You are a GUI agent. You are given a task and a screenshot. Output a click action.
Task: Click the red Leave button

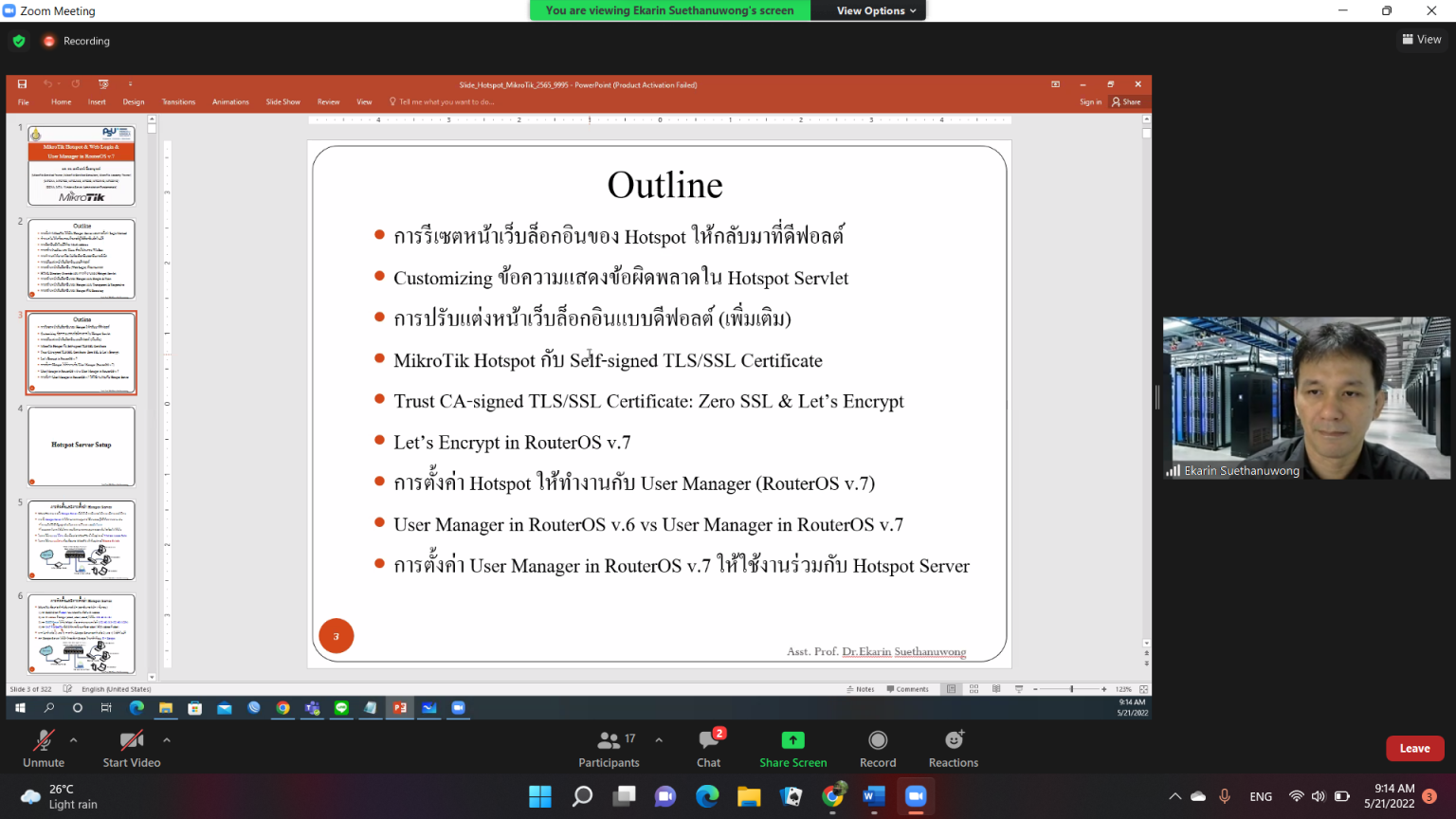(1414, 748)
